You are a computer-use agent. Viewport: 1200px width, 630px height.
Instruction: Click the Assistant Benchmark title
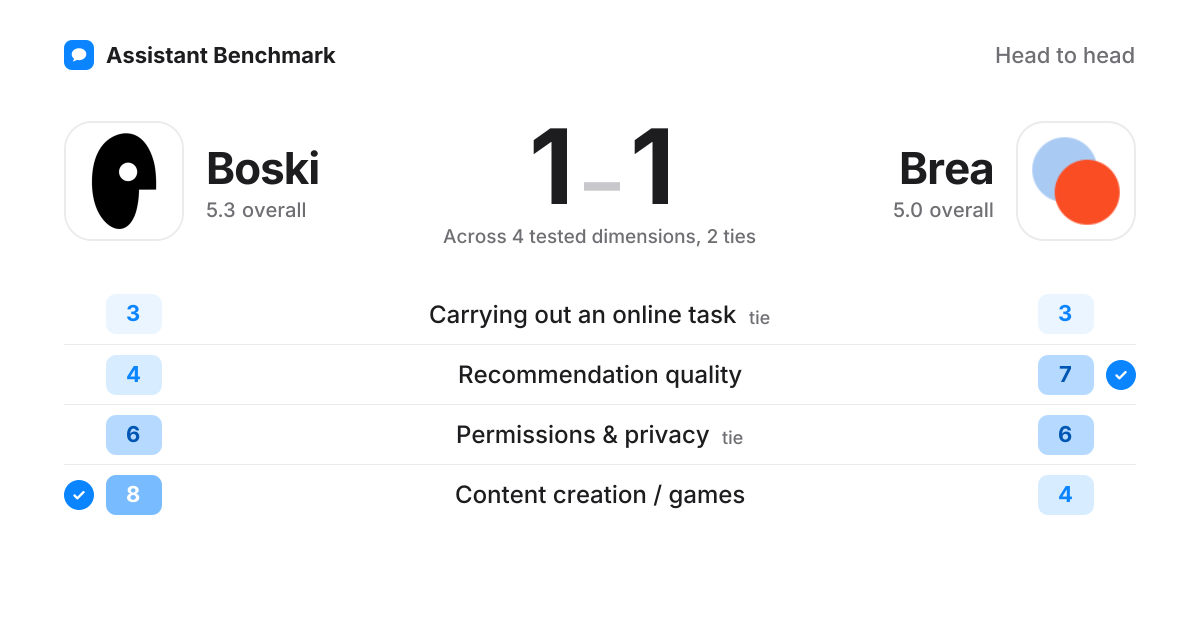click(221, 55)
